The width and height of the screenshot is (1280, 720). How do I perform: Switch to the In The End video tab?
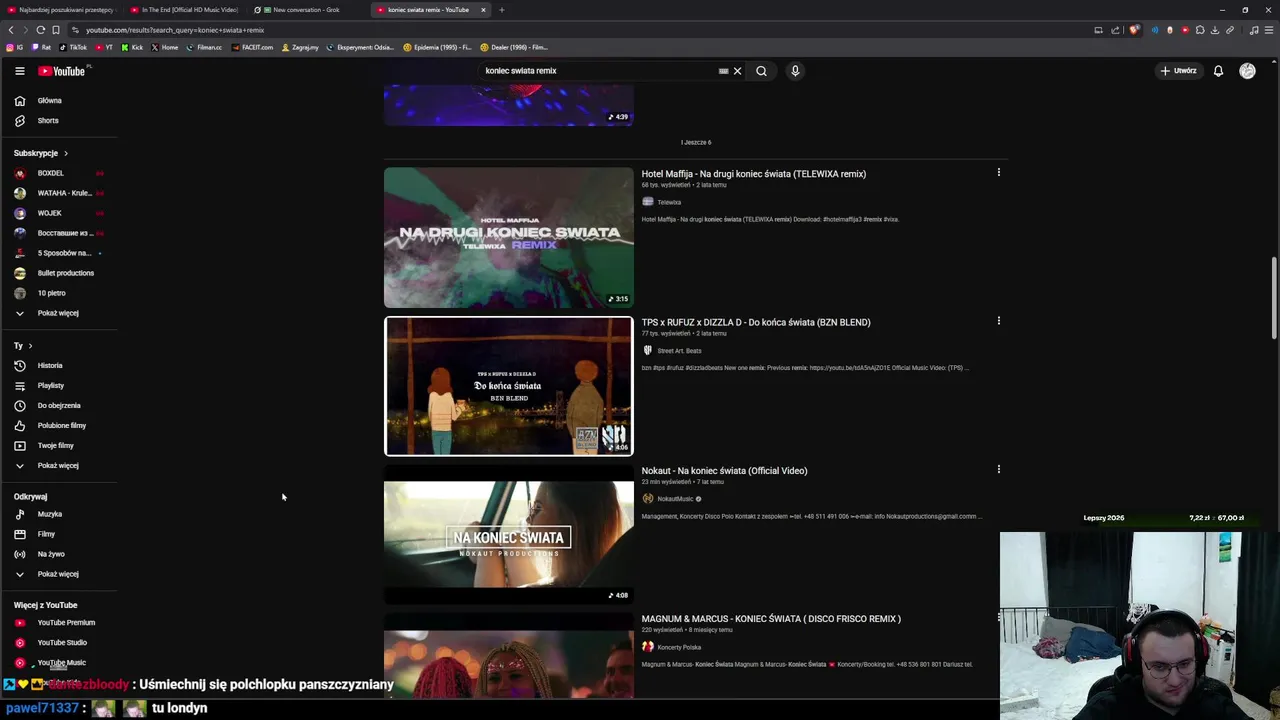coord(185,10)
